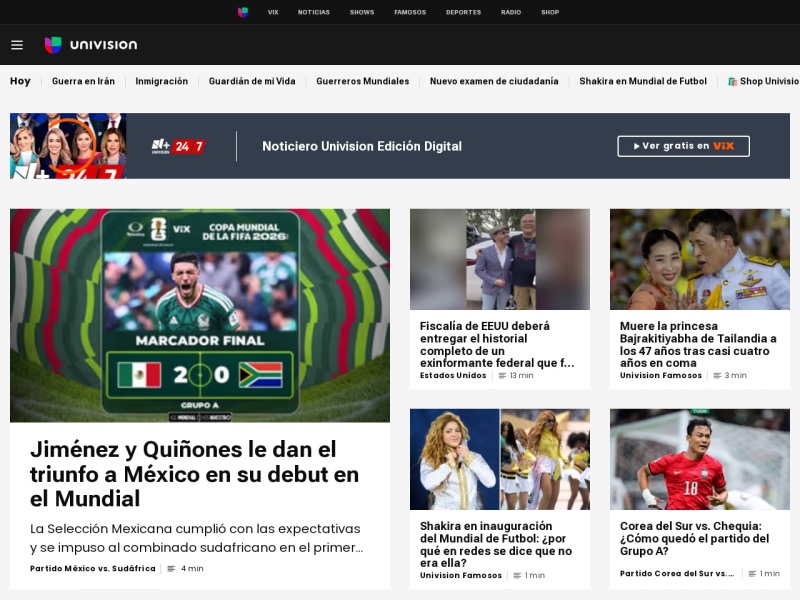800x600 pixels.
Task: Open Jiménez y Quiñones headline
Action: coord(194,474)
